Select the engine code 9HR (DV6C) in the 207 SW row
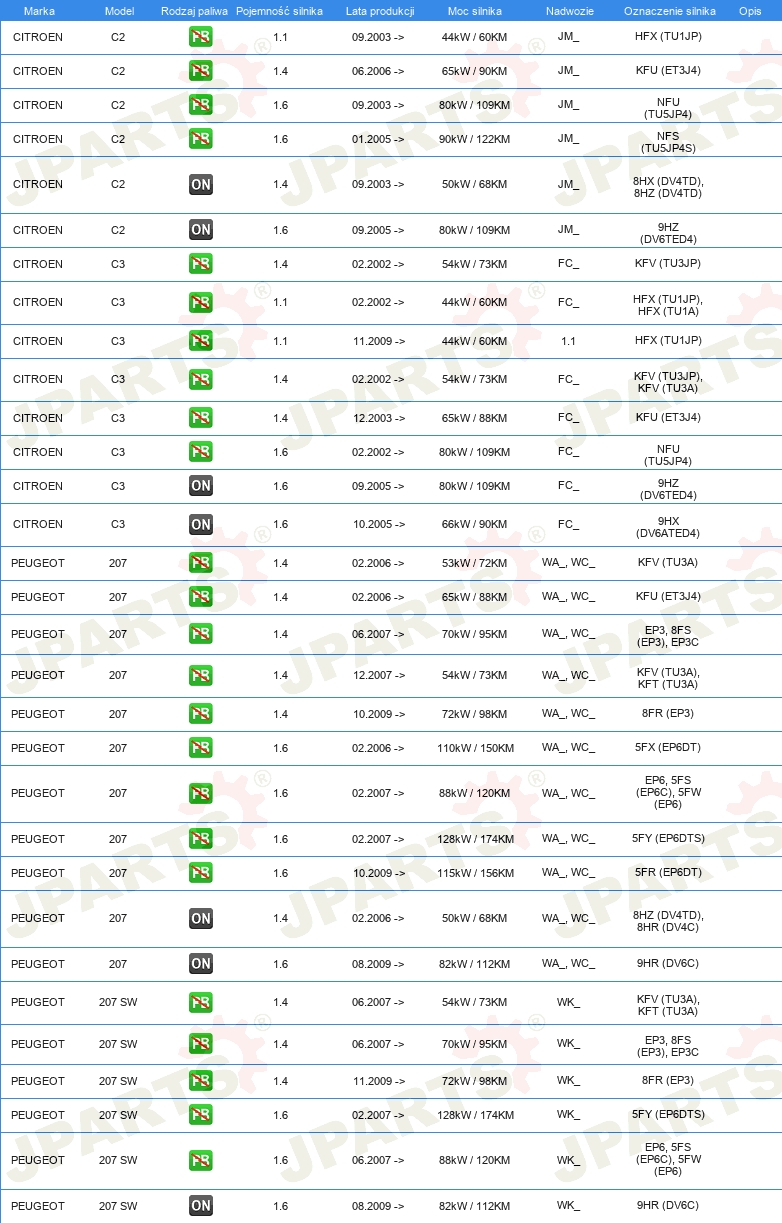Screen dimensions: 782x1223 tap(668, 1205)
